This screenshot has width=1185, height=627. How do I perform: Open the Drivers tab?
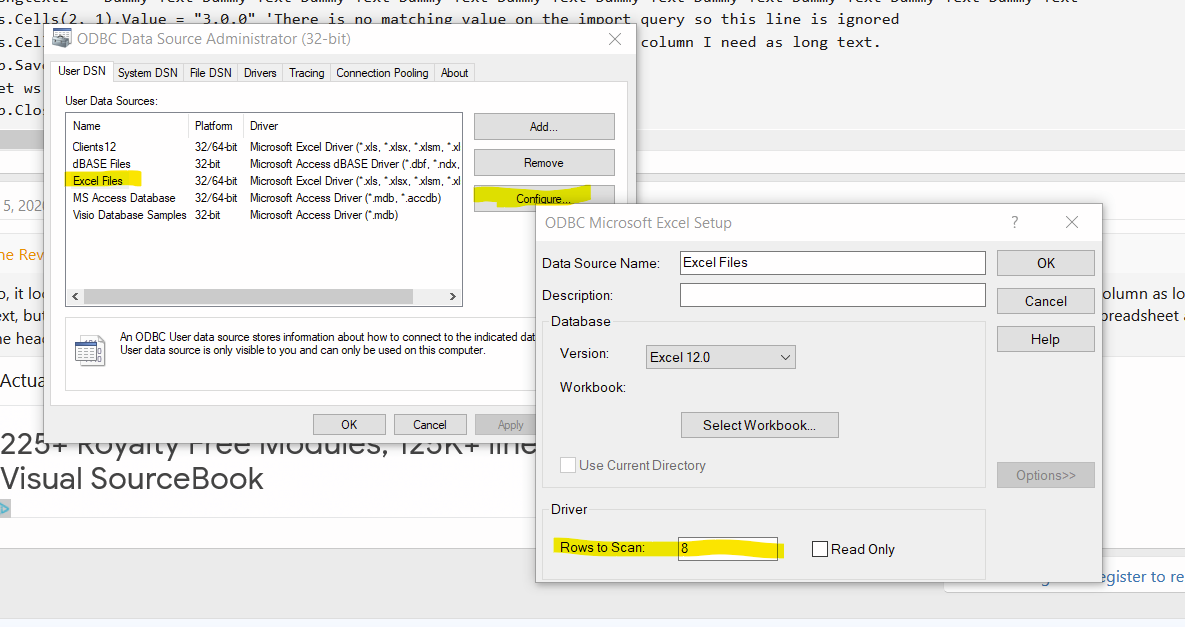[x=260, y=73]
